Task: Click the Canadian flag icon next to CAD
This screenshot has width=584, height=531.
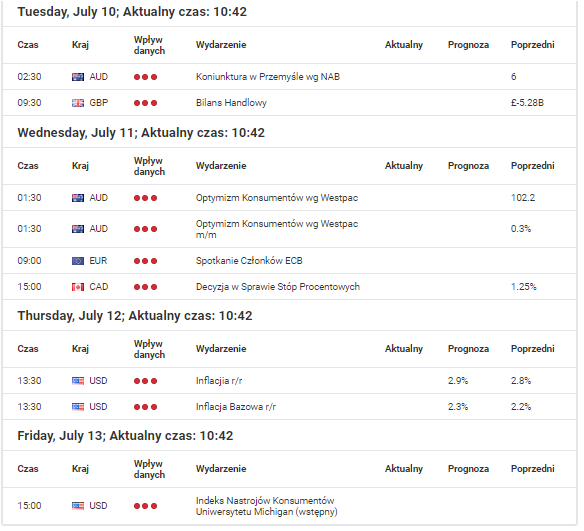Action: [78, 287]
